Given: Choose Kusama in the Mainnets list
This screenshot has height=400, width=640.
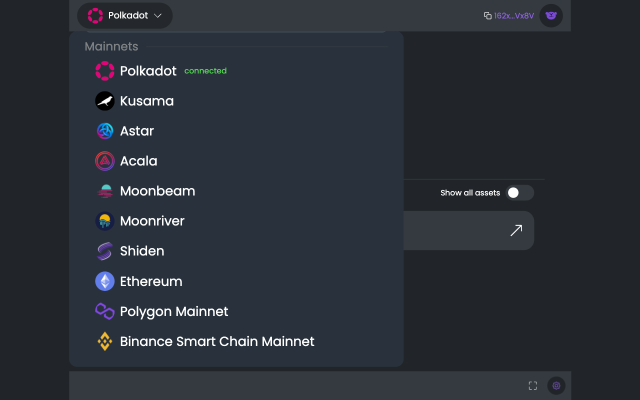Looking at the screenshot, I should pyautogui.click(x=147, y=101).
